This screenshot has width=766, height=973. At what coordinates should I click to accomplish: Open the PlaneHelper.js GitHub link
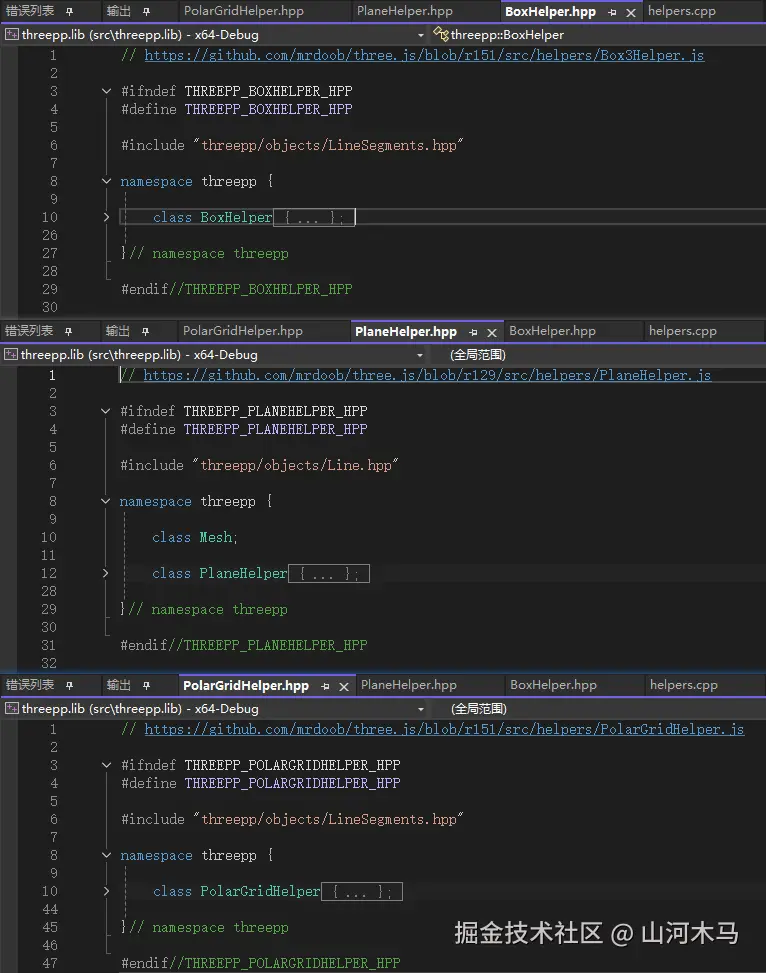(427, 376)
